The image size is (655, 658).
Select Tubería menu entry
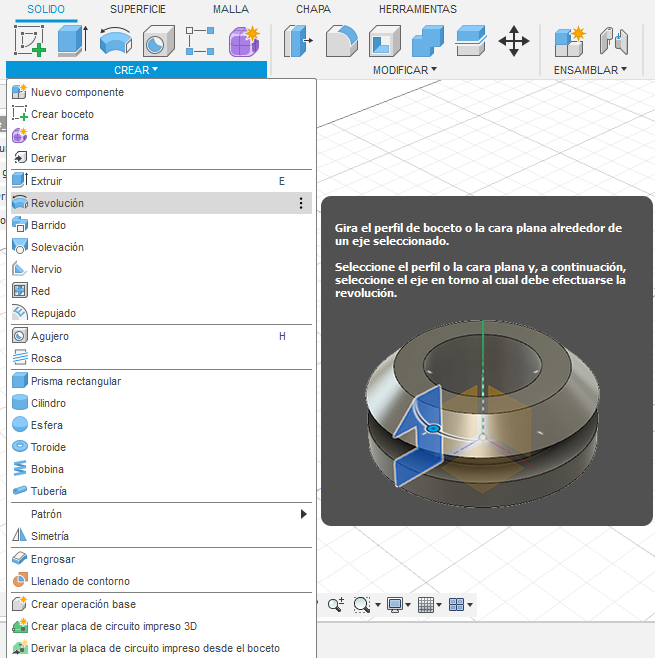pyautogui.click(x=161, y=491)
